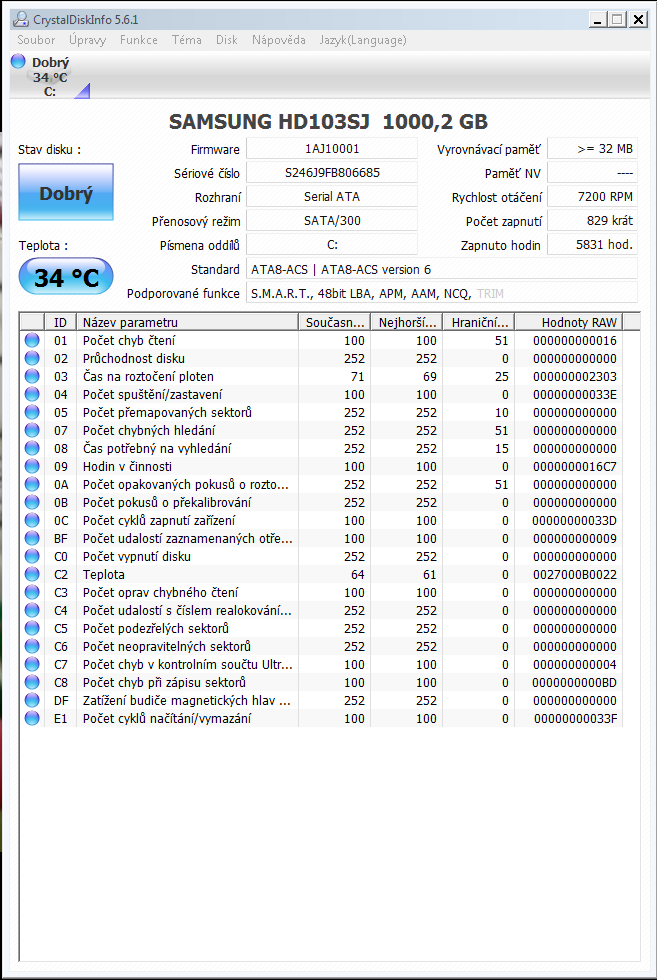Image resolution: width=657 pixels, height=980 pixels.
Task: Click the SAMSUNG HD103SJ 1000,2 GB heading
Action: click(328, 121)
